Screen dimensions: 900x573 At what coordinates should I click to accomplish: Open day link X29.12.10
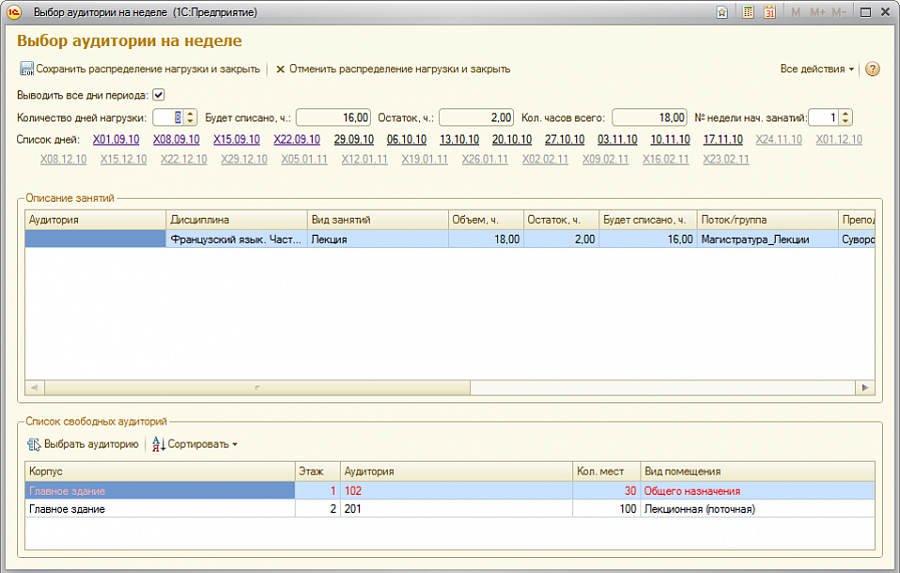pyautogui.click(x=244, y=159)
